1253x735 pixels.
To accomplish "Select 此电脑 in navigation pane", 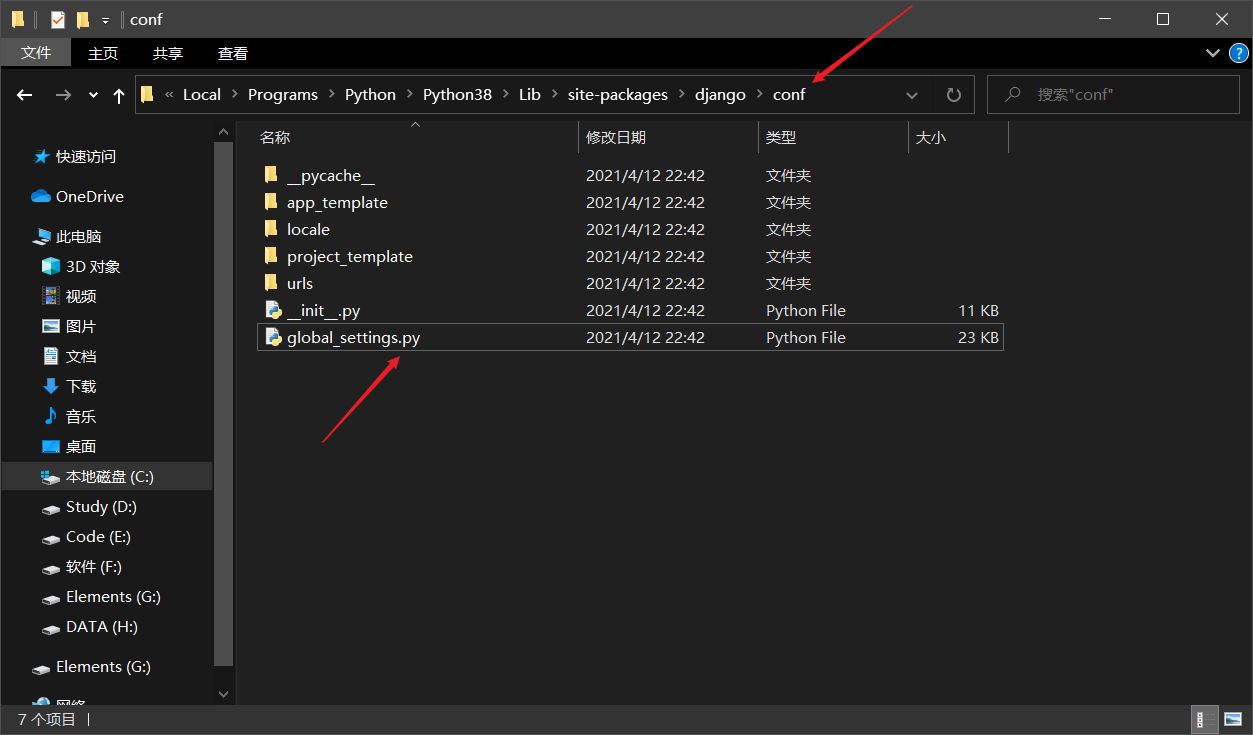I will coord(79,237).
